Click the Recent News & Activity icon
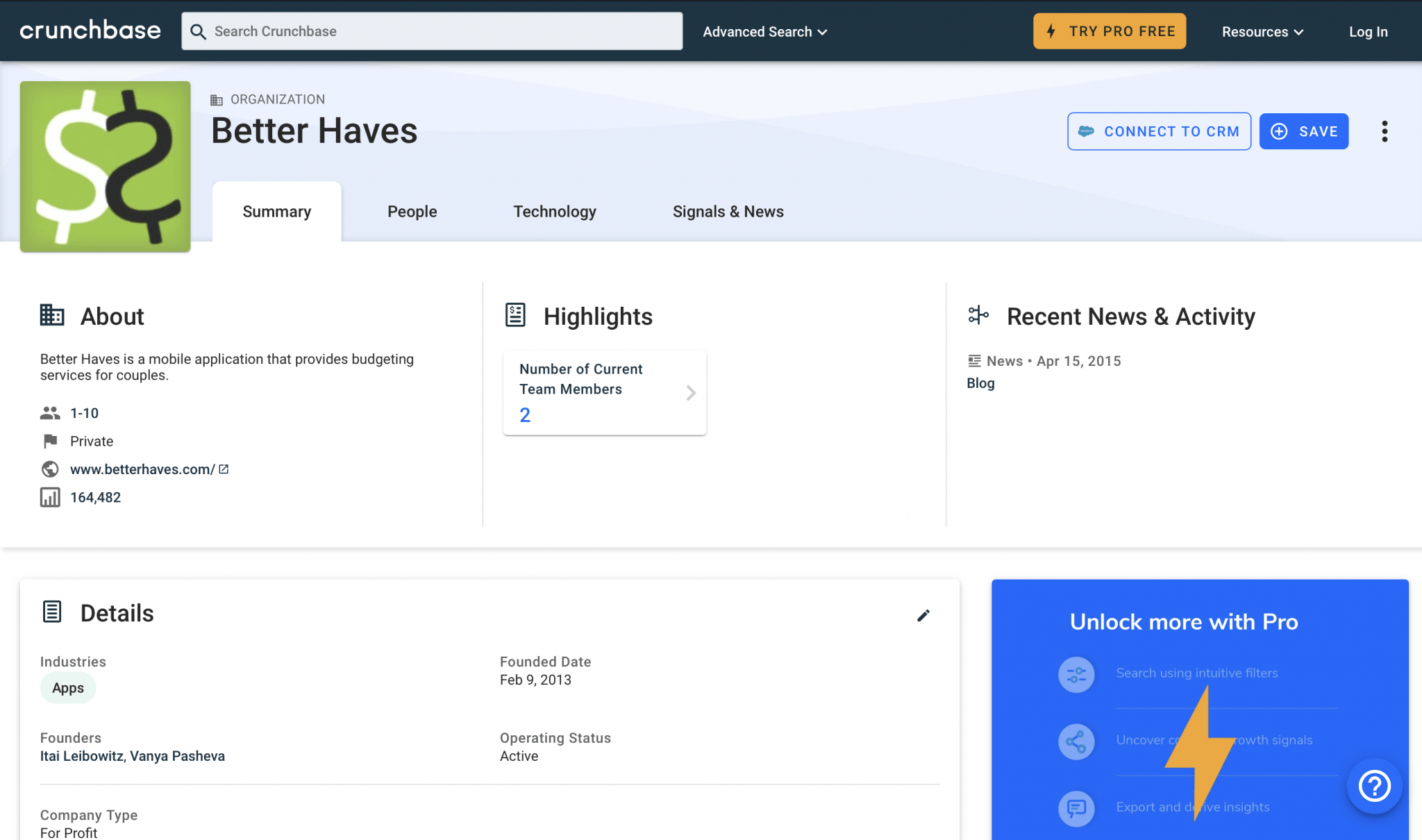 [978, 315]
